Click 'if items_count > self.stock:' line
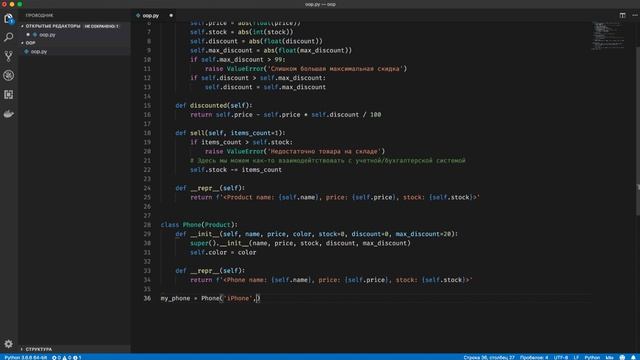Viewport: 640px width, 360px height. click(241, 142)
